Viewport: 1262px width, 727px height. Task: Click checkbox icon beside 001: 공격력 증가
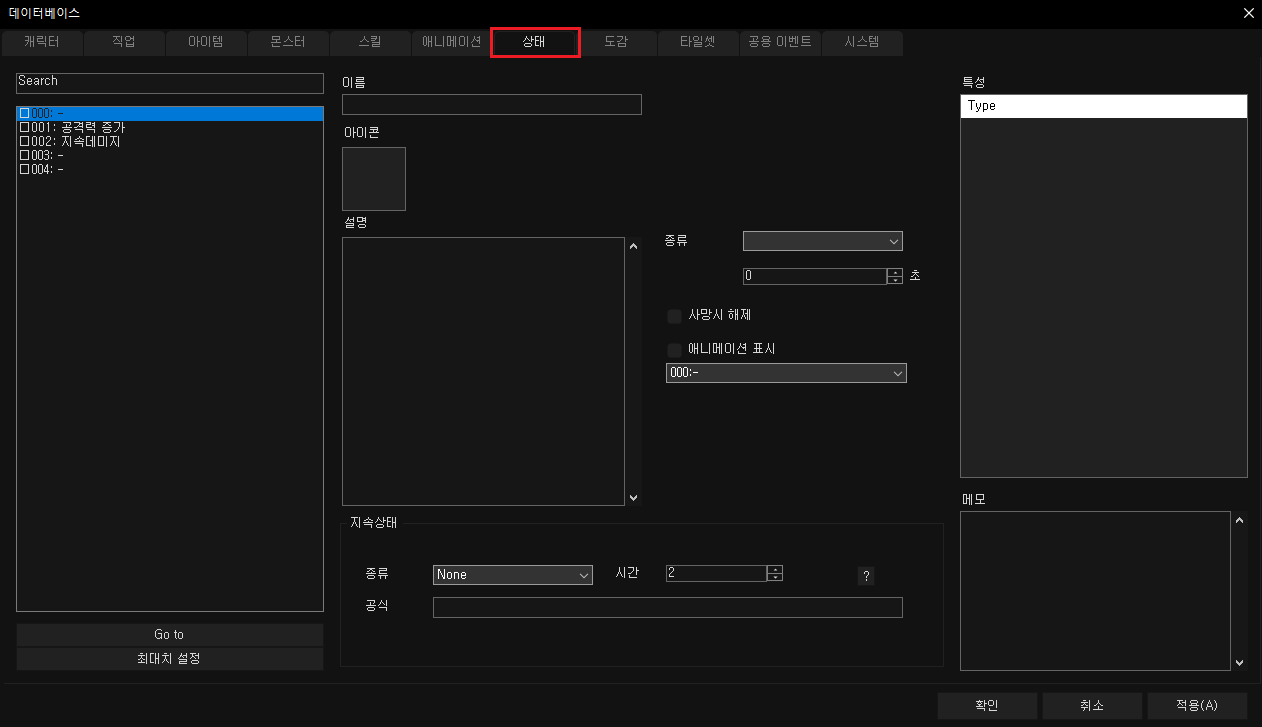click(x=25, y=128)
